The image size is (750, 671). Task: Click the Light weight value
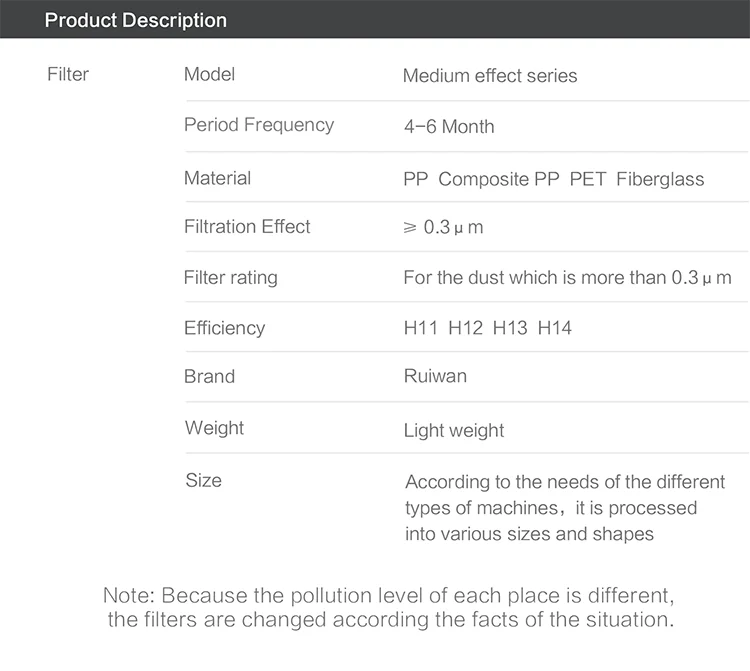(x=454, y=431)
